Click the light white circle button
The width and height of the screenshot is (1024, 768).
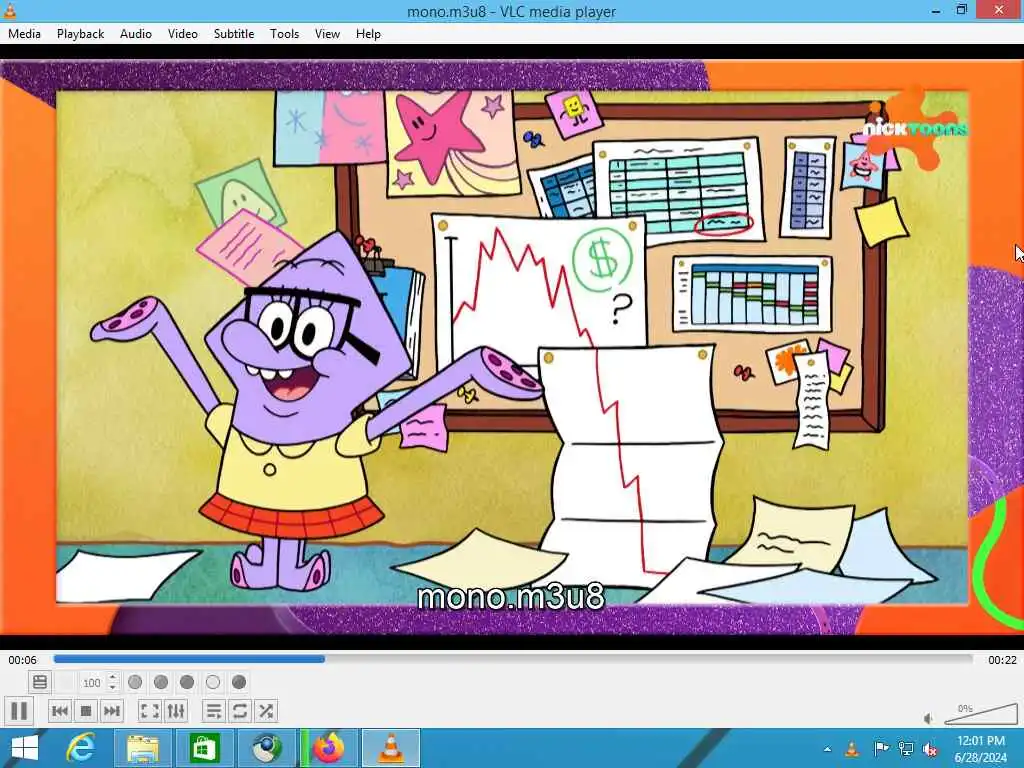point(213,682)
